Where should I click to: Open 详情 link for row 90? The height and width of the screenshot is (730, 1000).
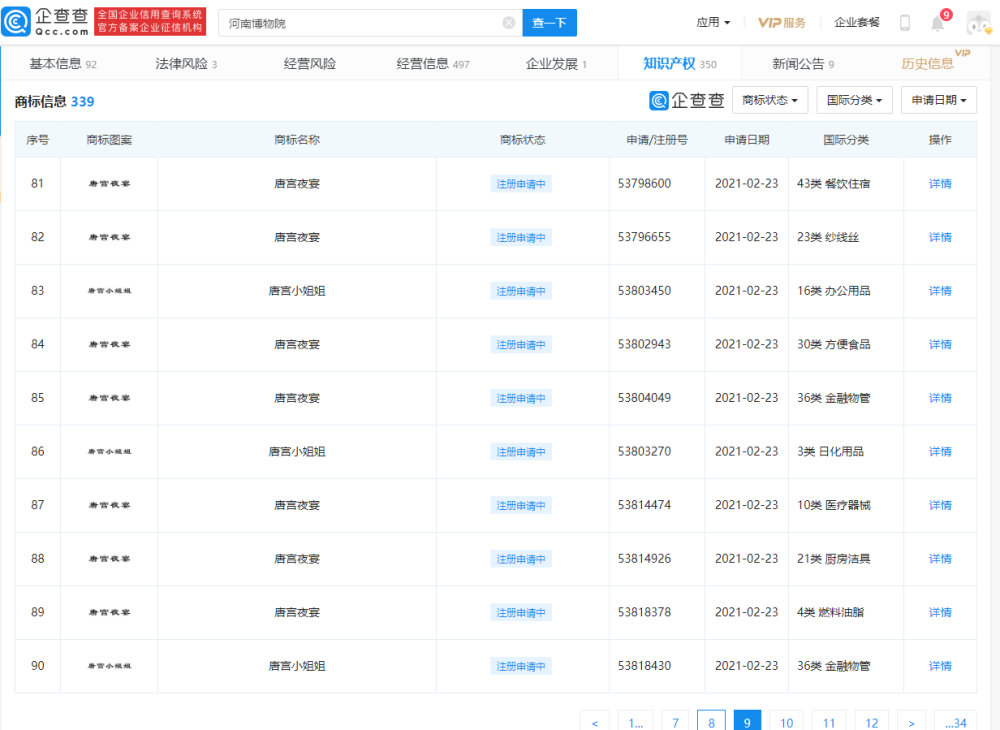point(939,666)
